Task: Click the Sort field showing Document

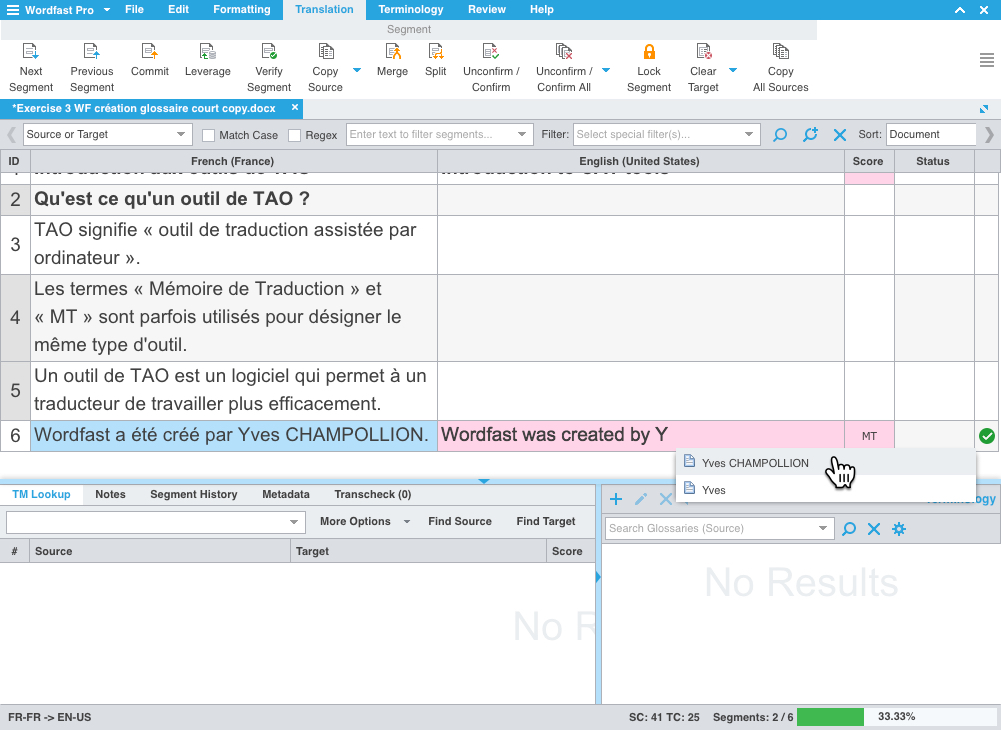Action: click(931, 135)
